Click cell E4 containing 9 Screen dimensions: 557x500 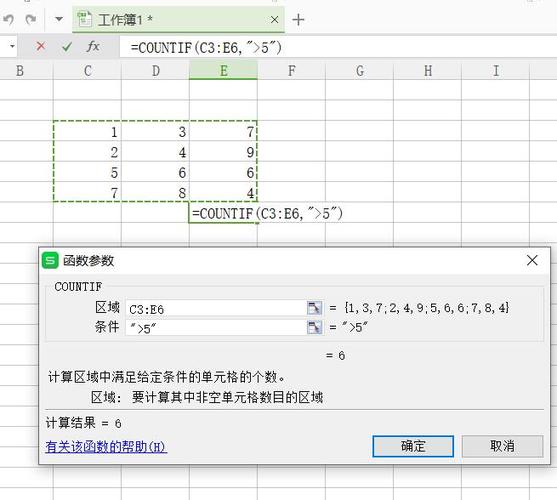tap(223, 152)
